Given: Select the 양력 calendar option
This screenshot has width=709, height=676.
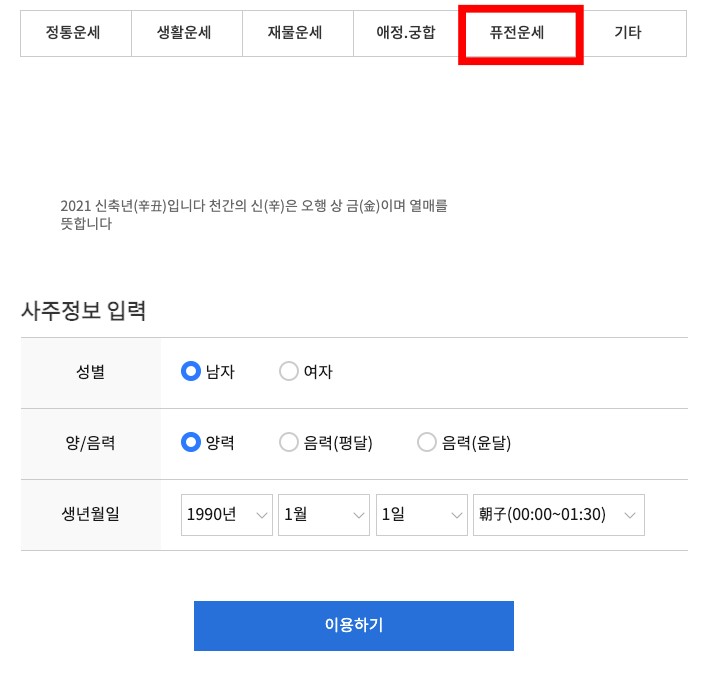Looking at the screenshot, I should click(x=191, y=442).
